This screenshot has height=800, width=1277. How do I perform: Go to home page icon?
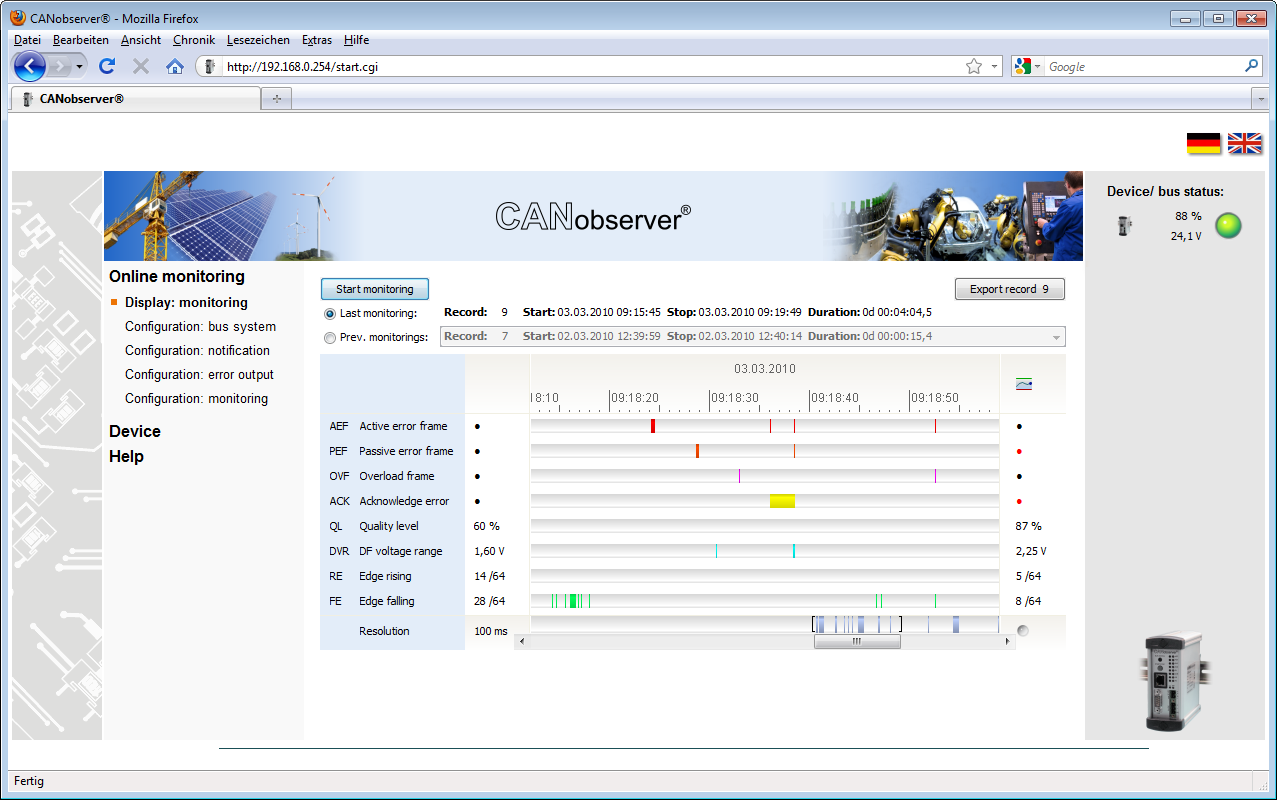click(x=175, y=66)
